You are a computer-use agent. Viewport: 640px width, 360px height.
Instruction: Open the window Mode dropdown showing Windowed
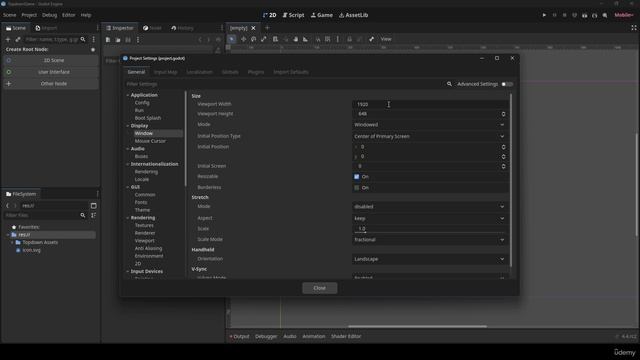click(430, 124)
